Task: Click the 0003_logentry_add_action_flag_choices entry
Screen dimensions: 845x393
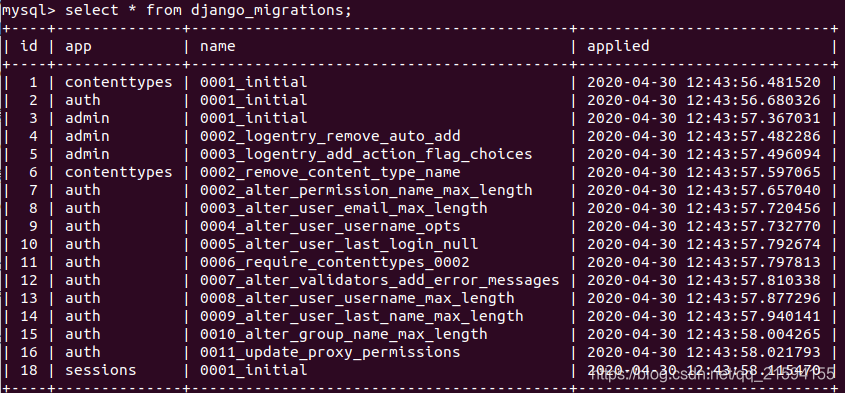Action: pos(366,154)
